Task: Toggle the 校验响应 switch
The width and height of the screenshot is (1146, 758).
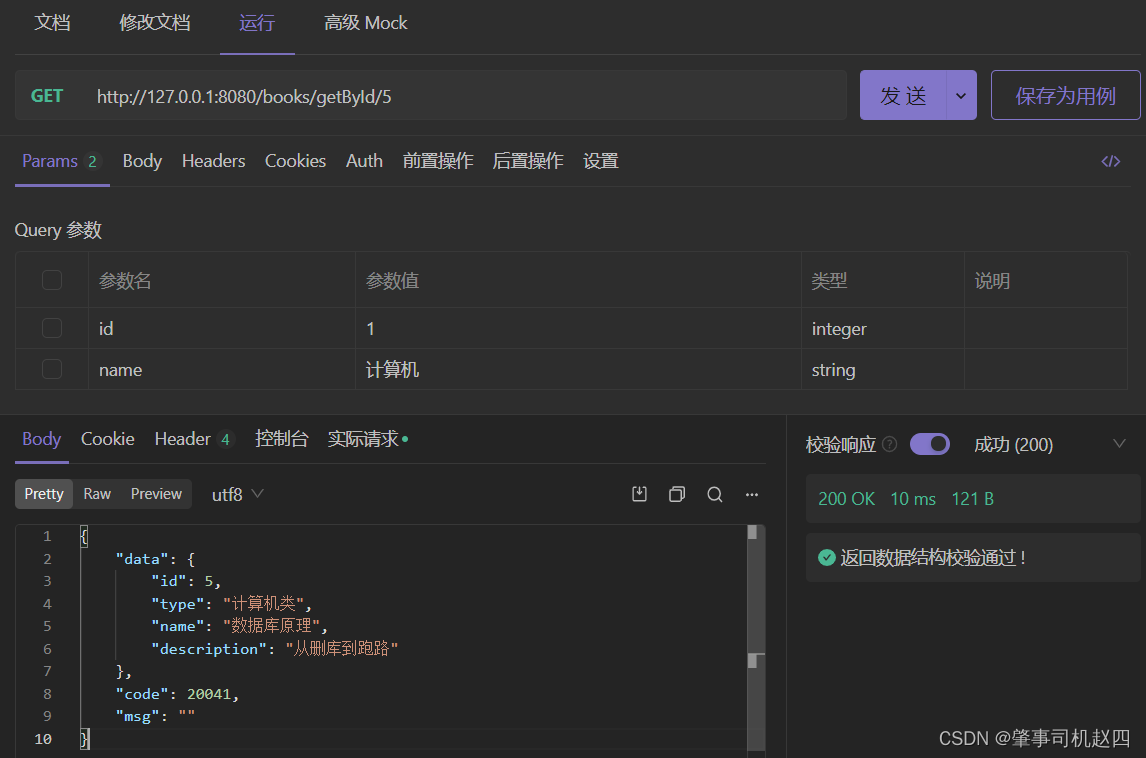Action: (929, 445)
